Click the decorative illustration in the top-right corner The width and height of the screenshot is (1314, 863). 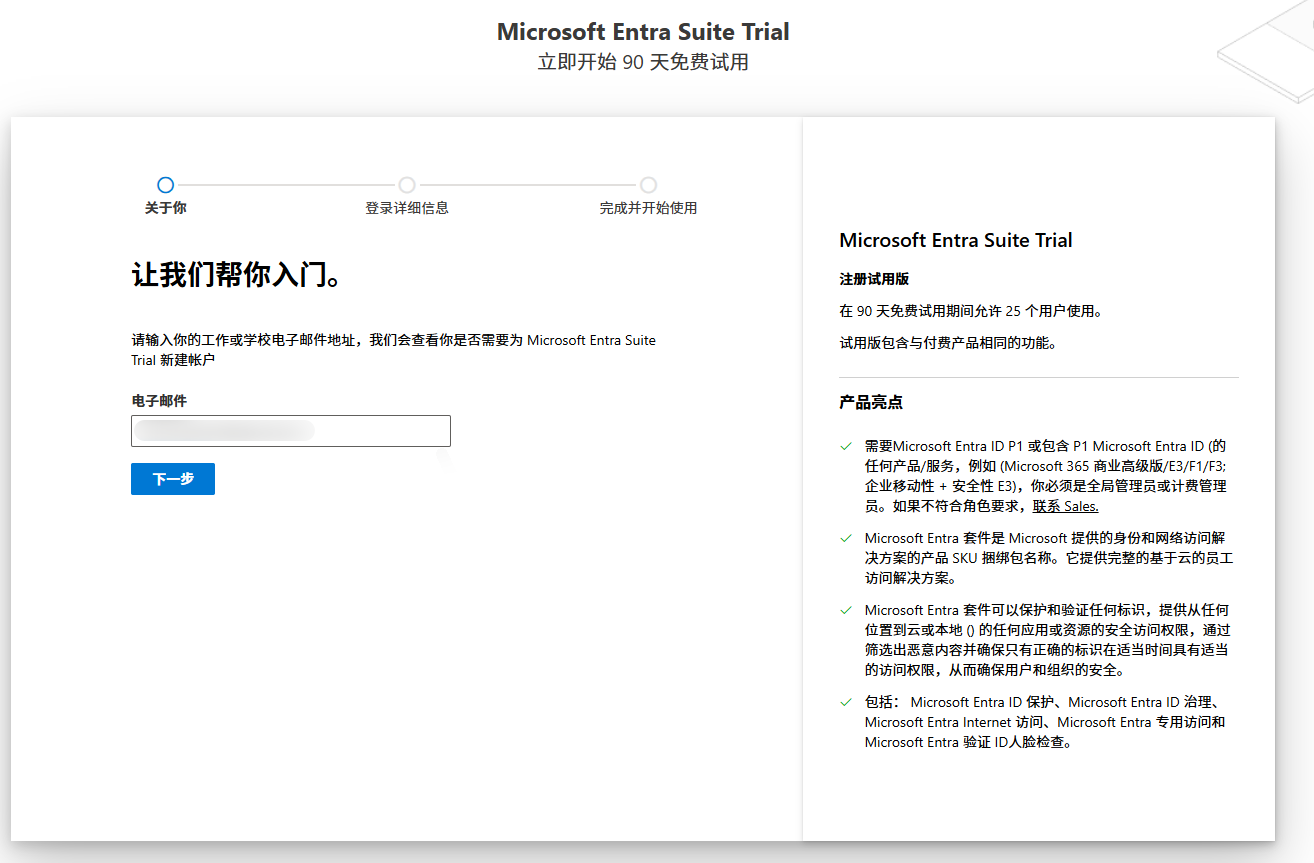point(1266,52)
